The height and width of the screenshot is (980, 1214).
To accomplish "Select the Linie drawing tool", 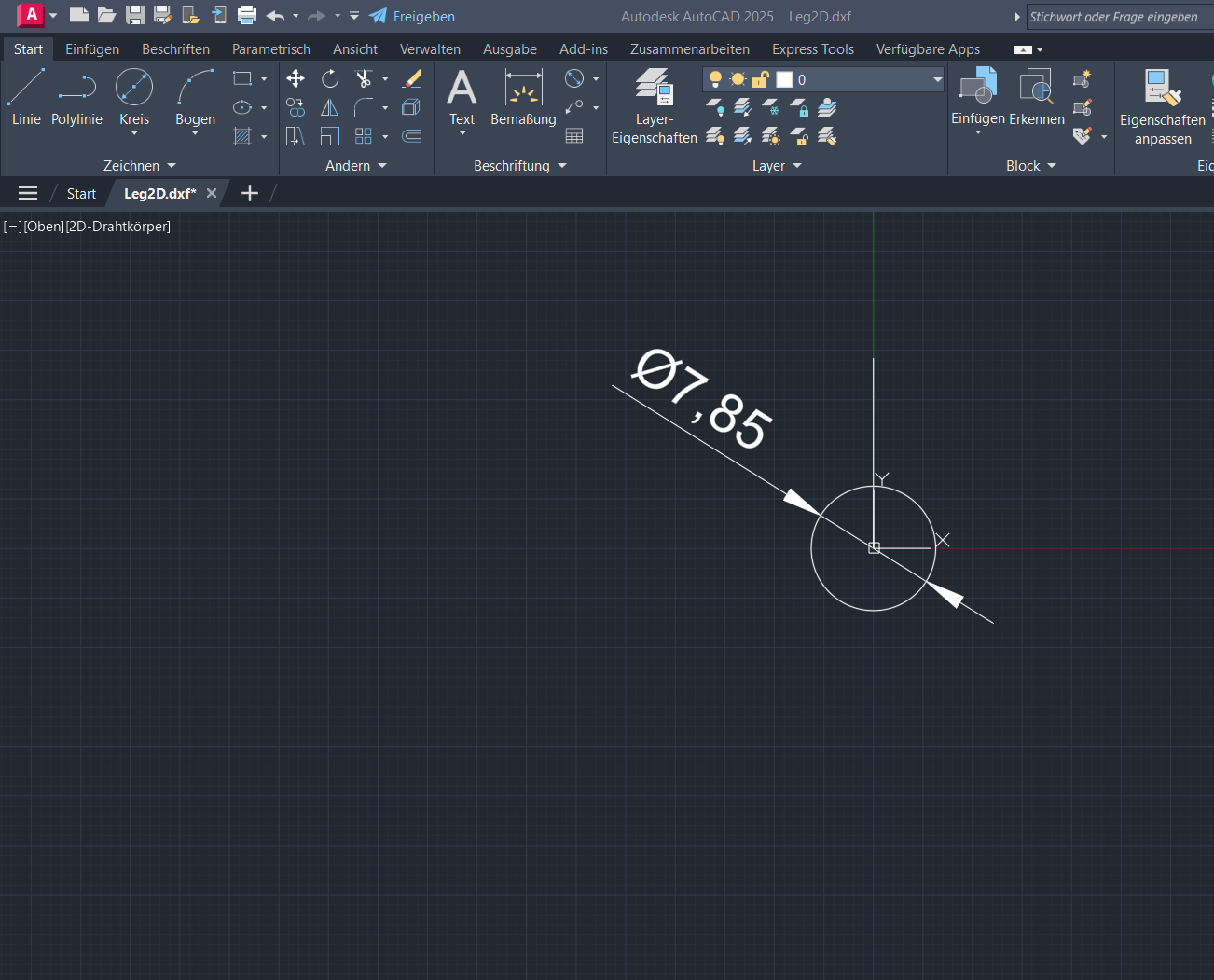I will tap(26, 97).
